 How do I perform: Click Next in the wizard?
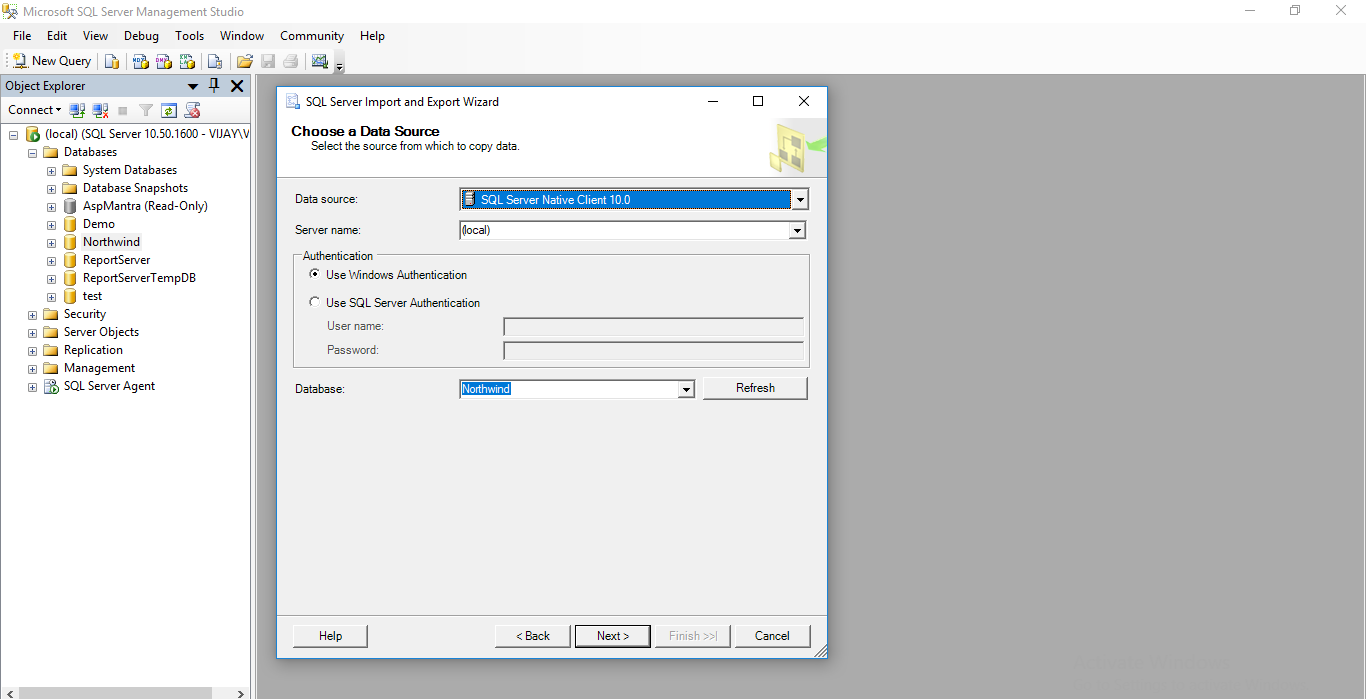[612, 635]
